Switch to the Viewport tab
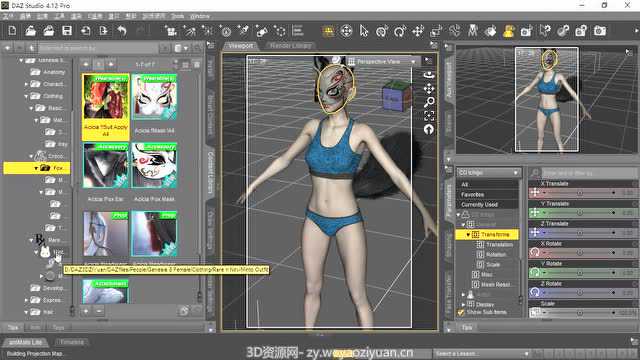Screen dimensions: 640x360 (240, 46)
